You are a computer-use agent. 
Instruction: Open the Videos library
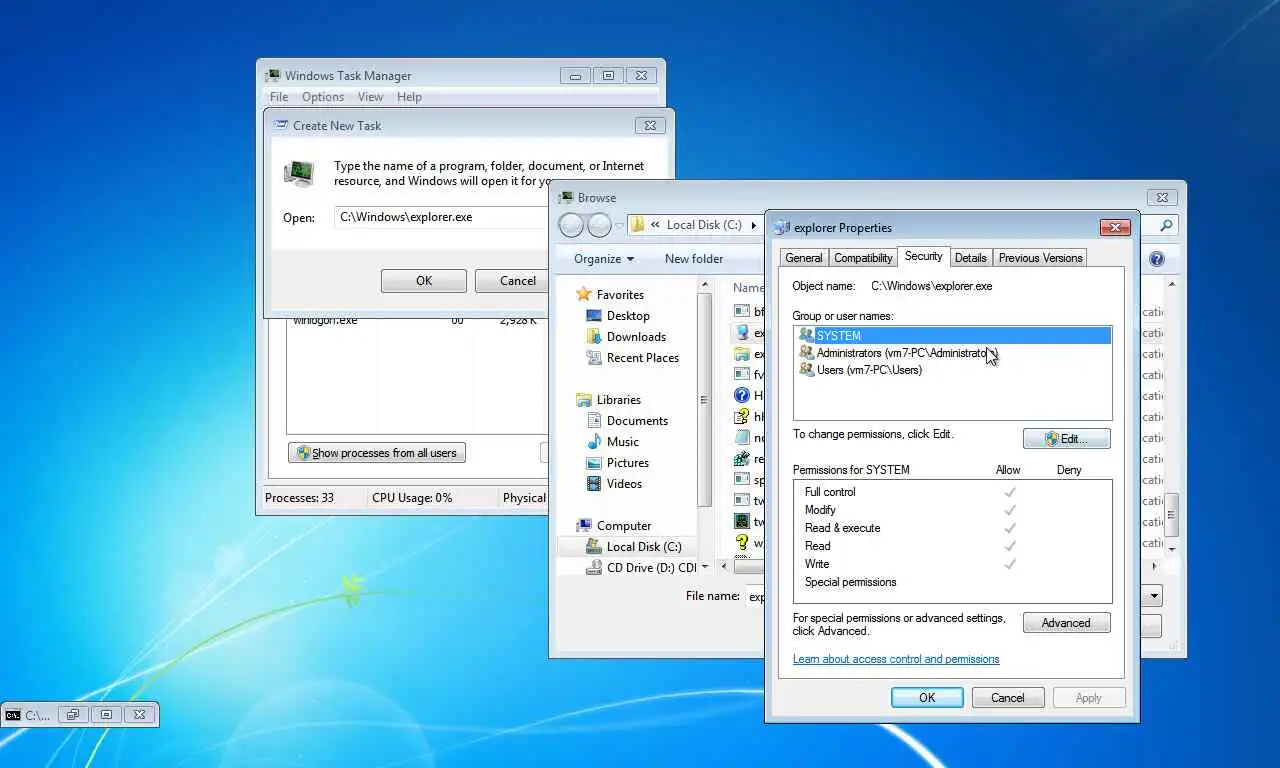(624, 484)
